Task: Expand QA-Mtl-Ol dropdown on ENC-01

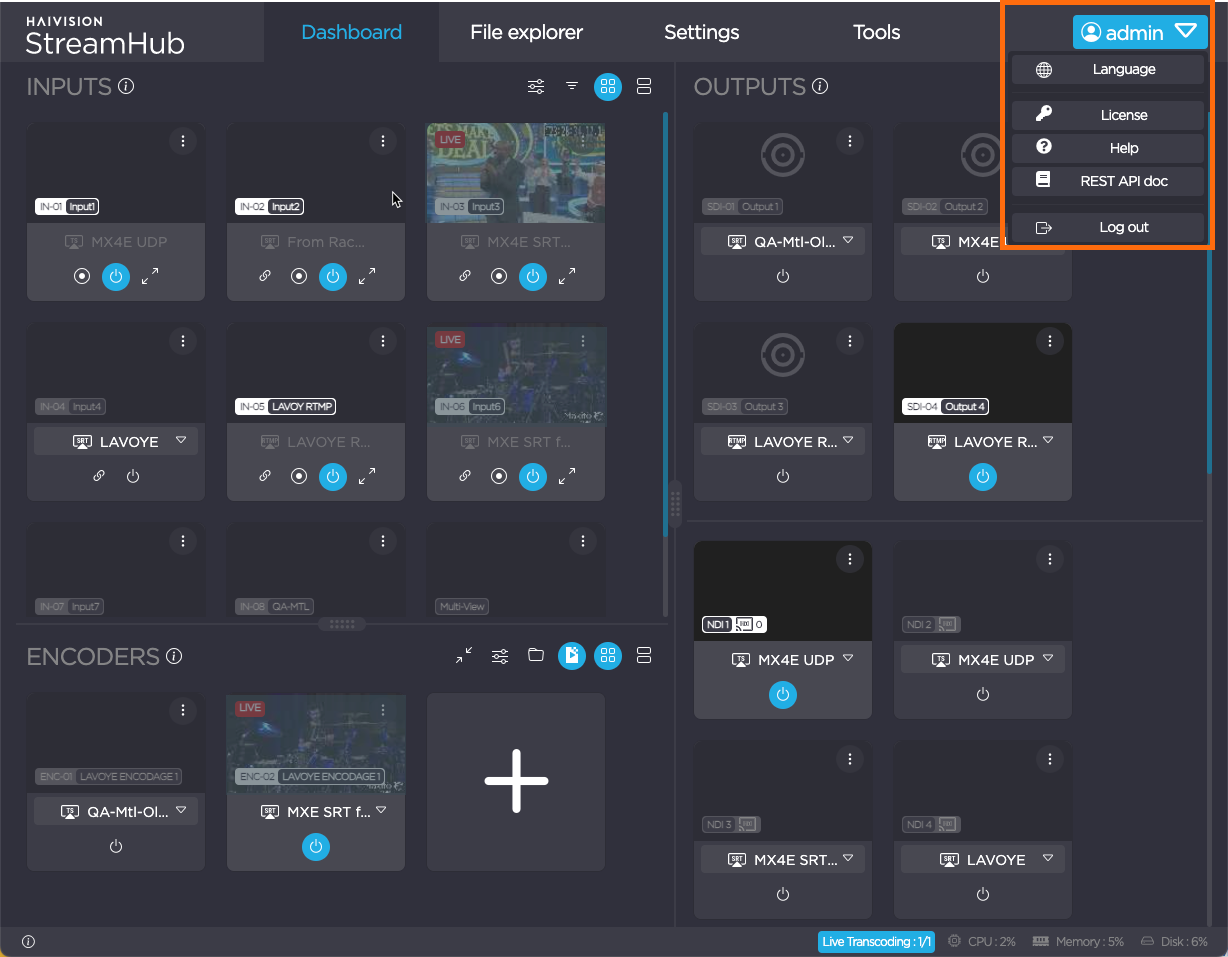Action: point(181,811)
